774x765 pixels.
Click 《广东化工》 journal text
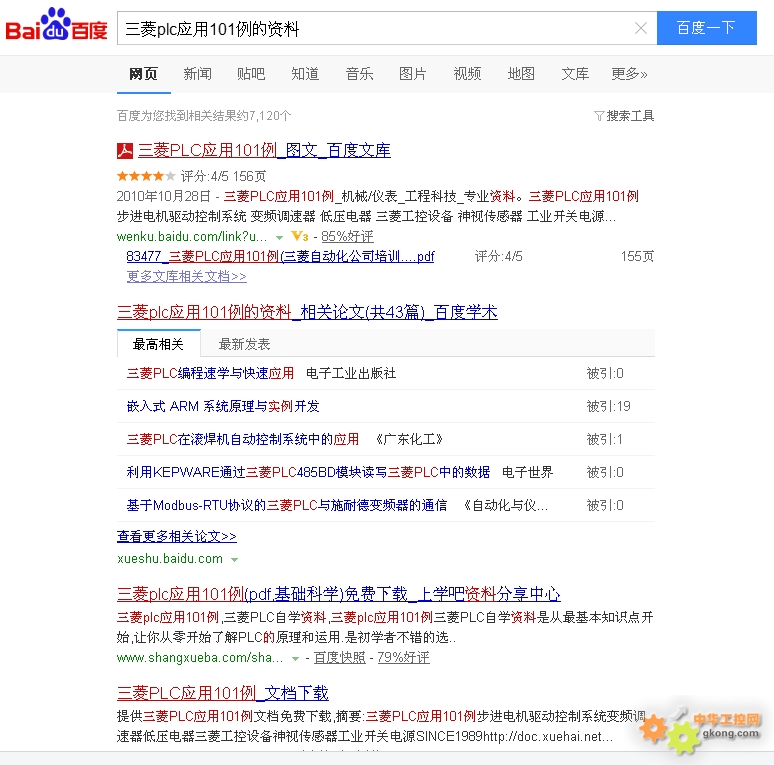coord(409,440)
